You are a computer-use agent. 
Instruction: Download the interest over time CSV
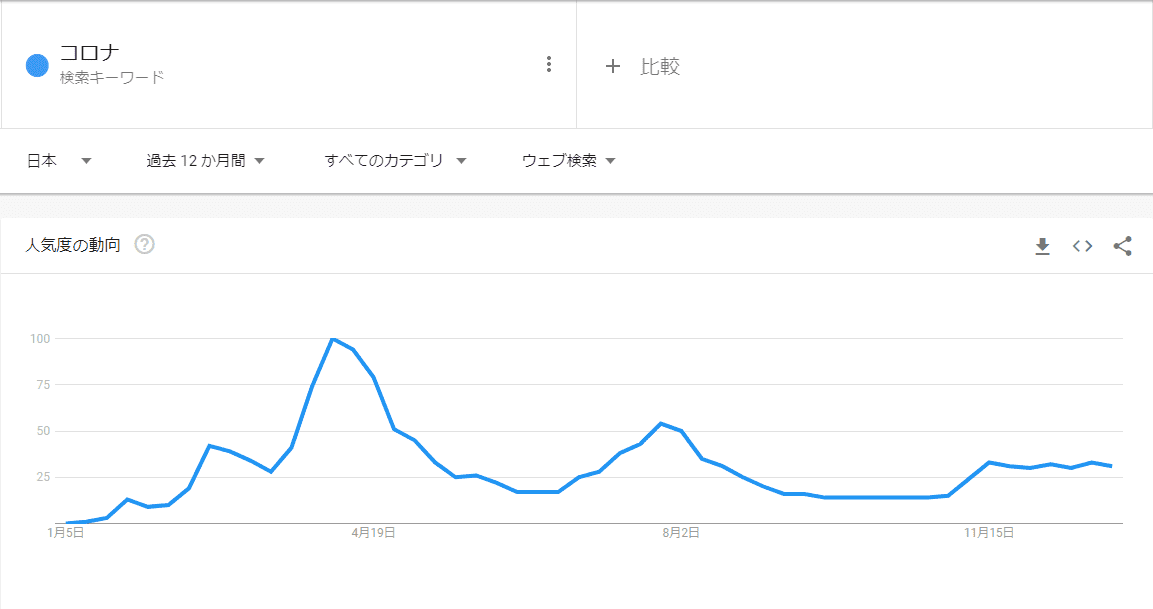1042,246
